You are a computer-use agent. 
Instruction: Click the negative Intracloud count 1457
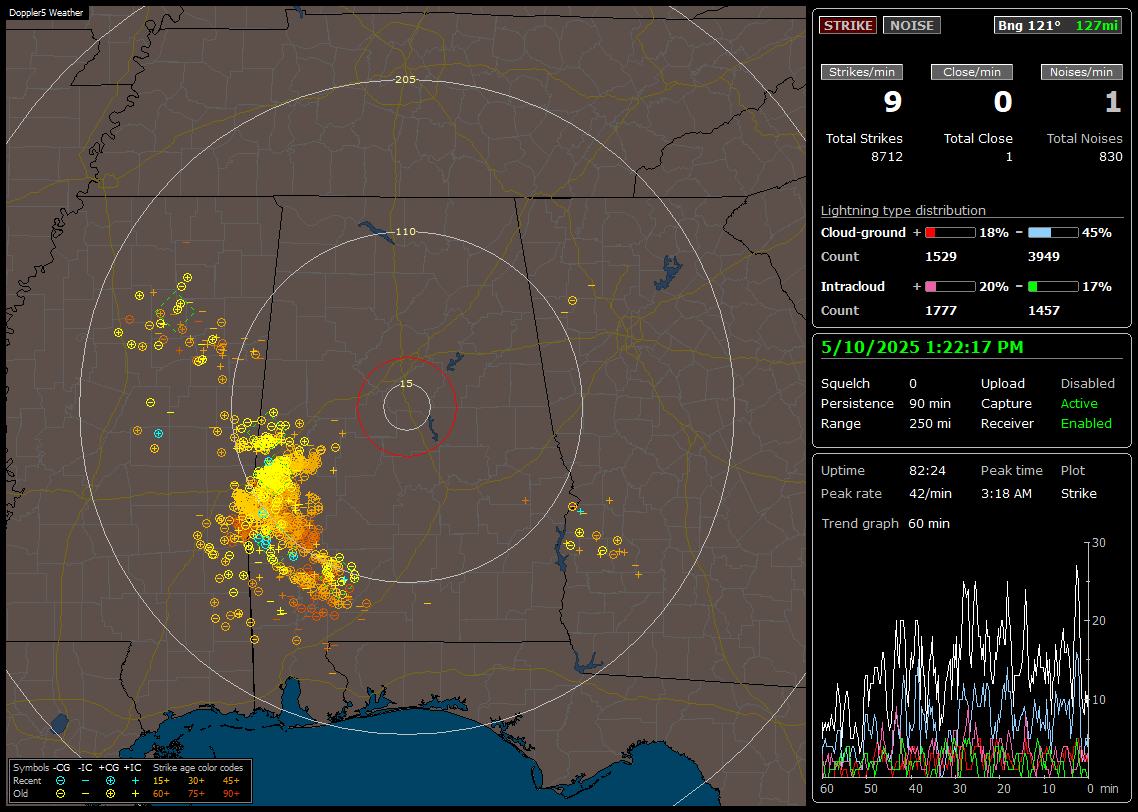pos(1044,311)
